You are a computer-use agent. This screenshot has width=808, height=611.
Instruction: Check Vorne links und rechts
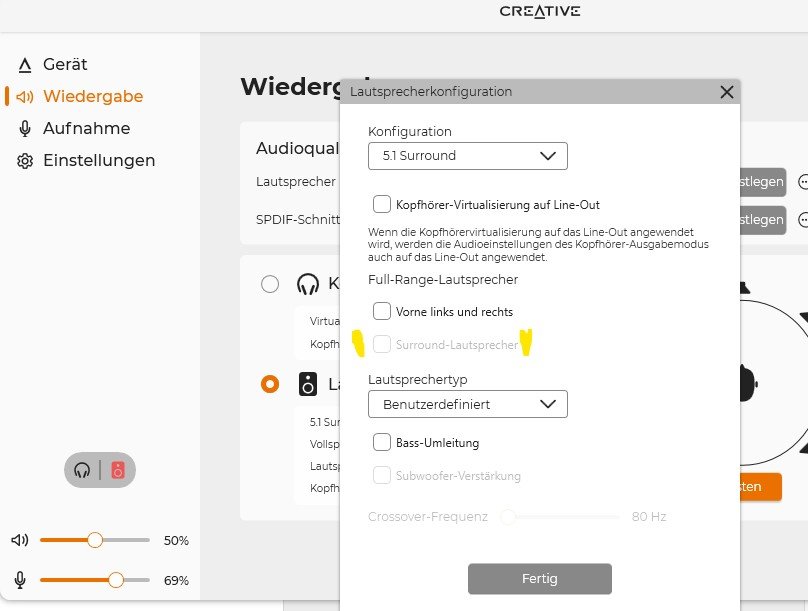coord(382,311)
